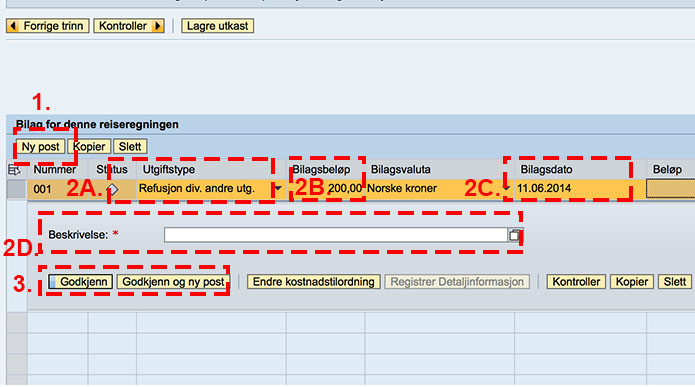Screen dimensions: 695x387
Task: Click the Status column header
Action: coord(112,170)
